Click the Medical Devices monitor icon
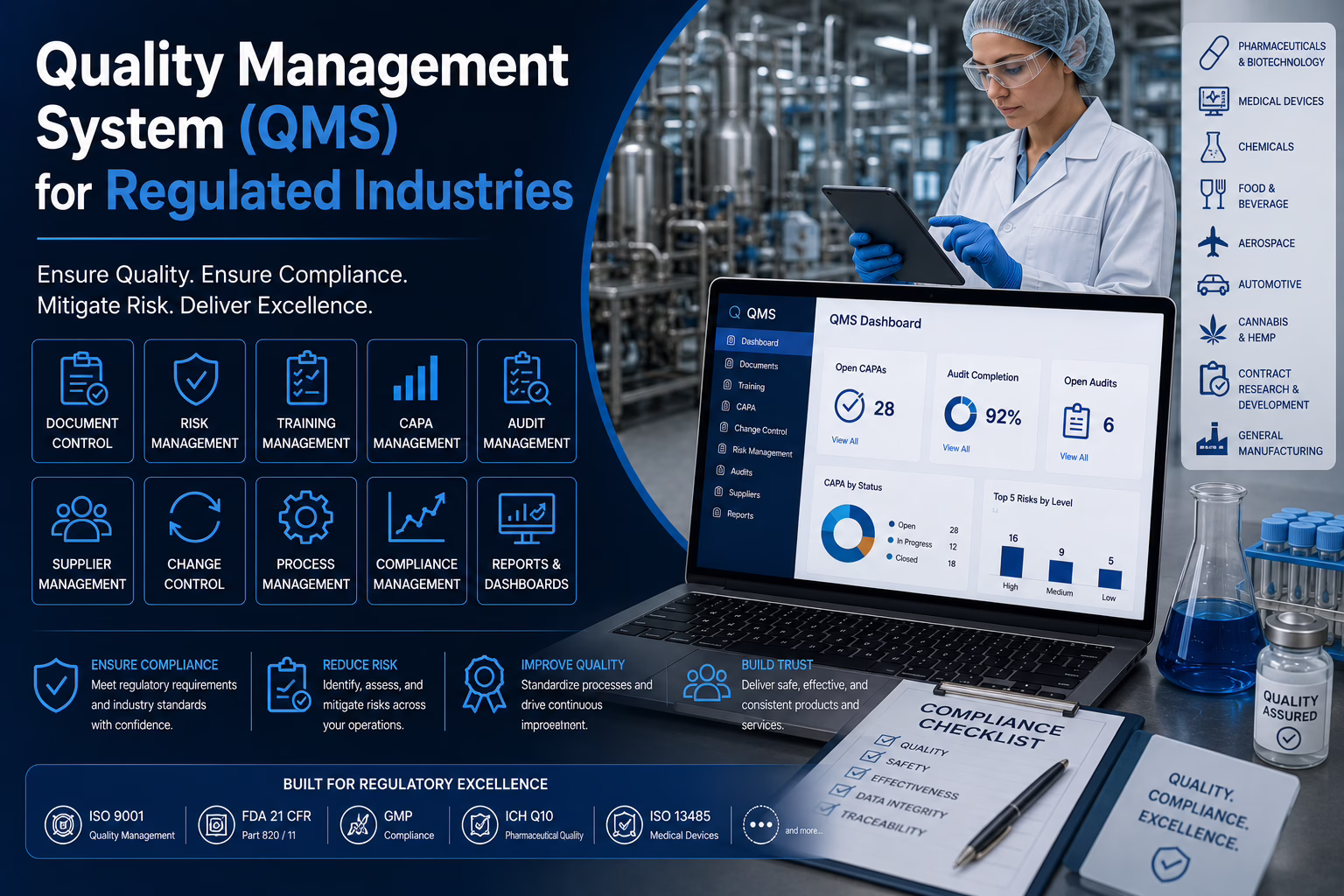This screenshot has height=896, width=1344. pos(1214,101)
